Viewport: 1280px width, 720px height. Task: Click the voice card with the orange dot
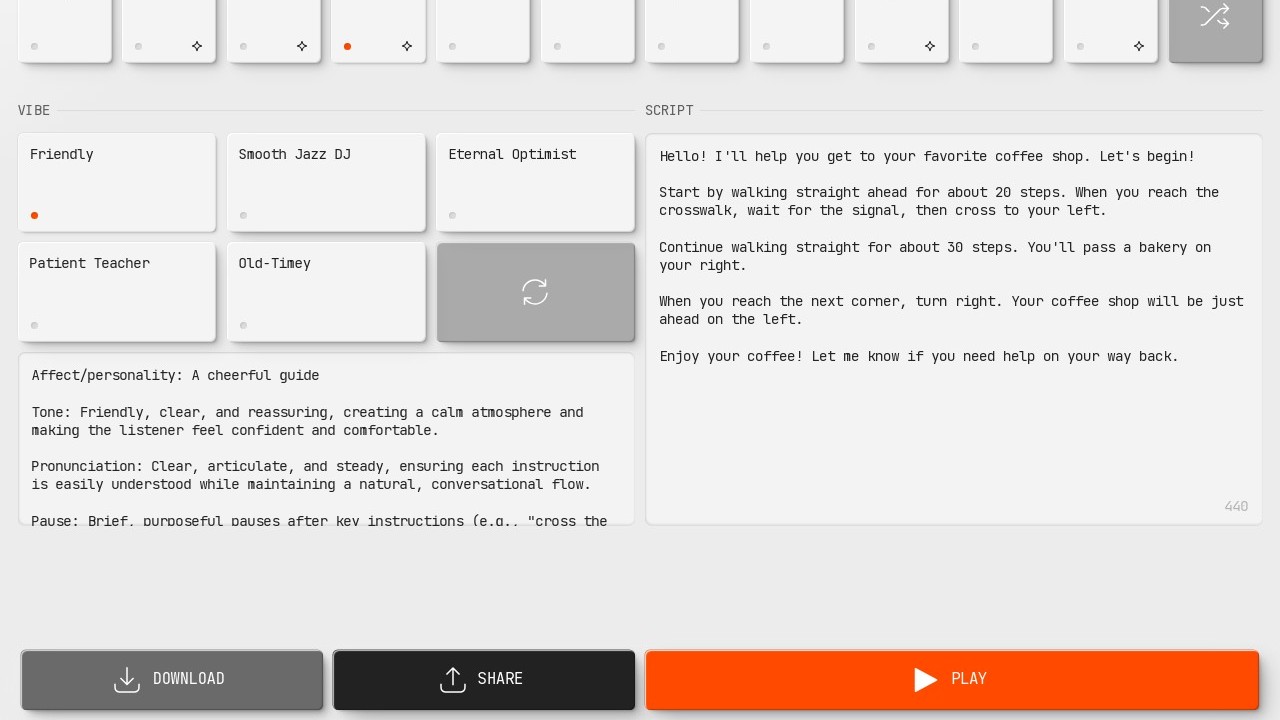tap(377, 30)
